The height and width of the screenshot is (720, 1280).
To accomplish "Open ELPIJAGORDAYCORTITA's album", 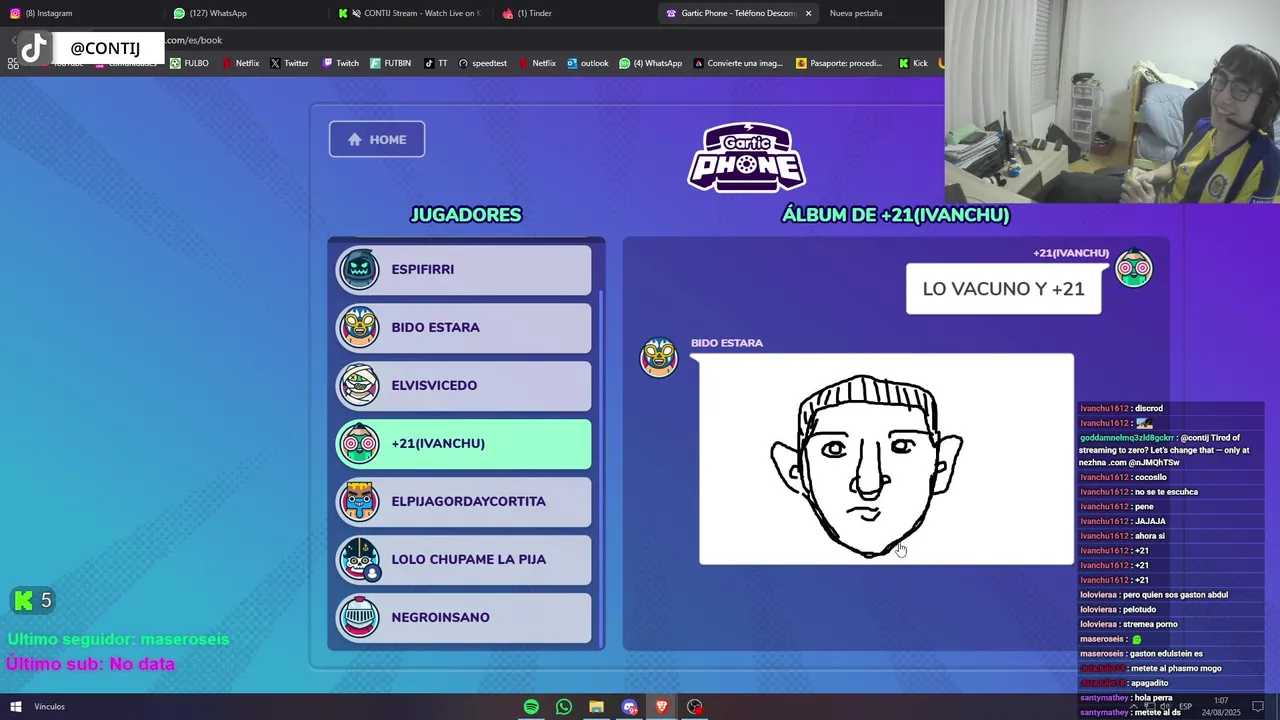I will [x=464, y=502].
